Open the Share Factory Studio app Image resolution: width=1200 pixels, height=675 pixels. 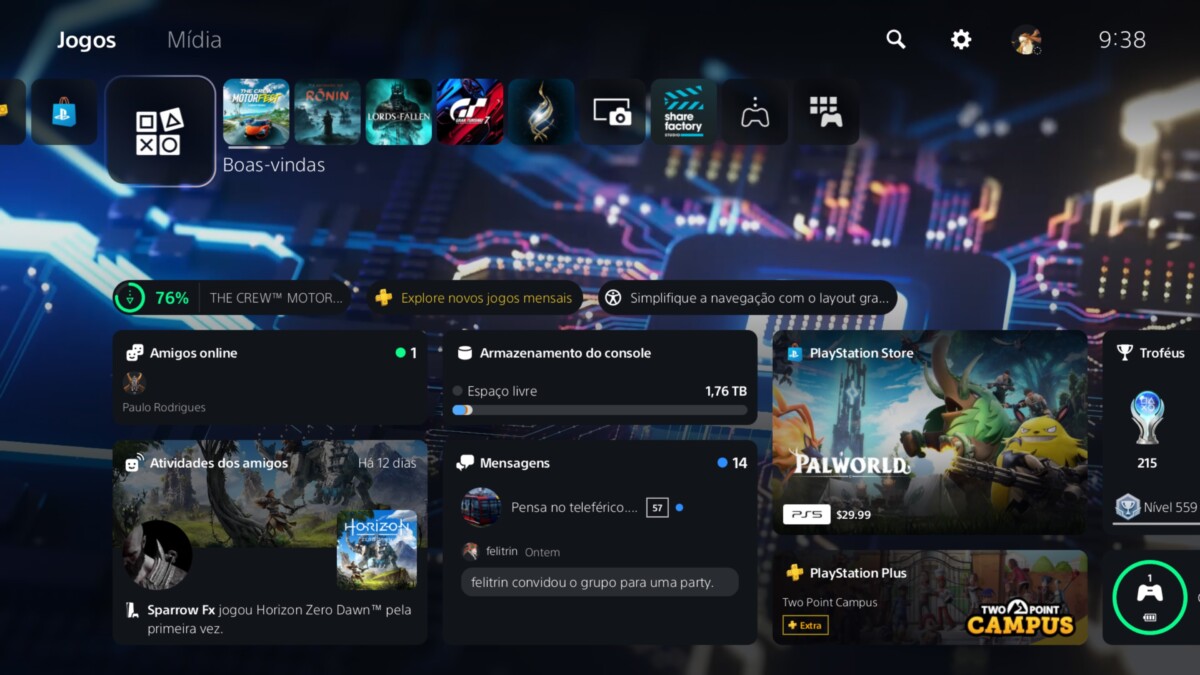pos(684,112)
